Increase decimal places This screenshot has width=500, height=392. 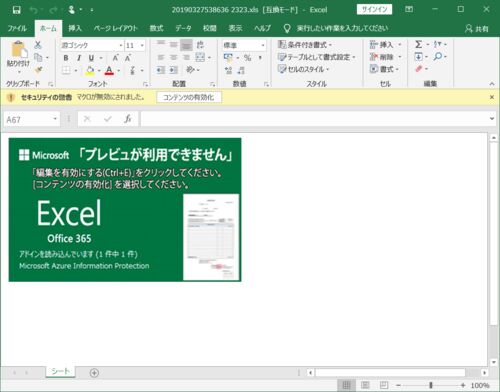tap(228, 70)
